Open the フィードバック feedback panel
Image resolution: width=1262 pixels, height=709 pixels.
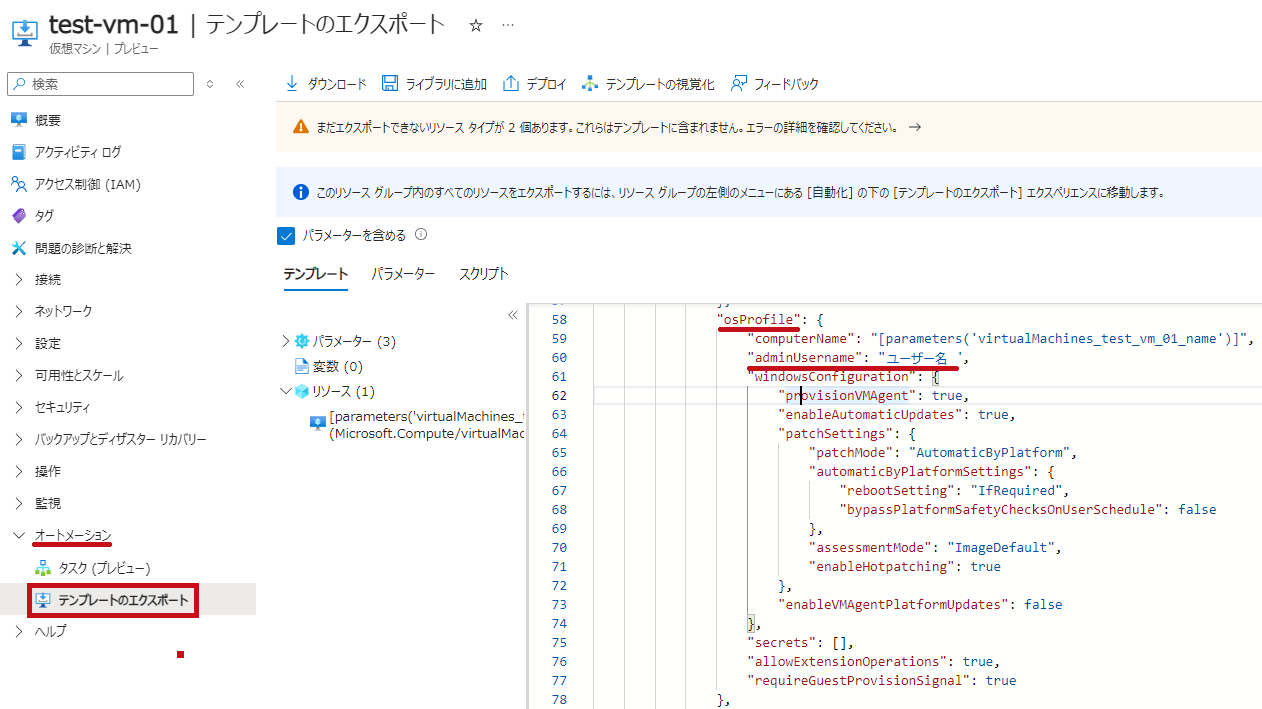(x=775, y=84)
